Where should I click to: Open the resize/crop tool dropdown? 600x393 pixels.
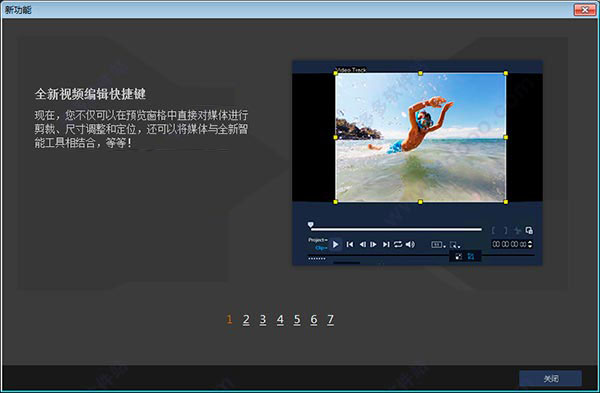(x=455, y=245)
